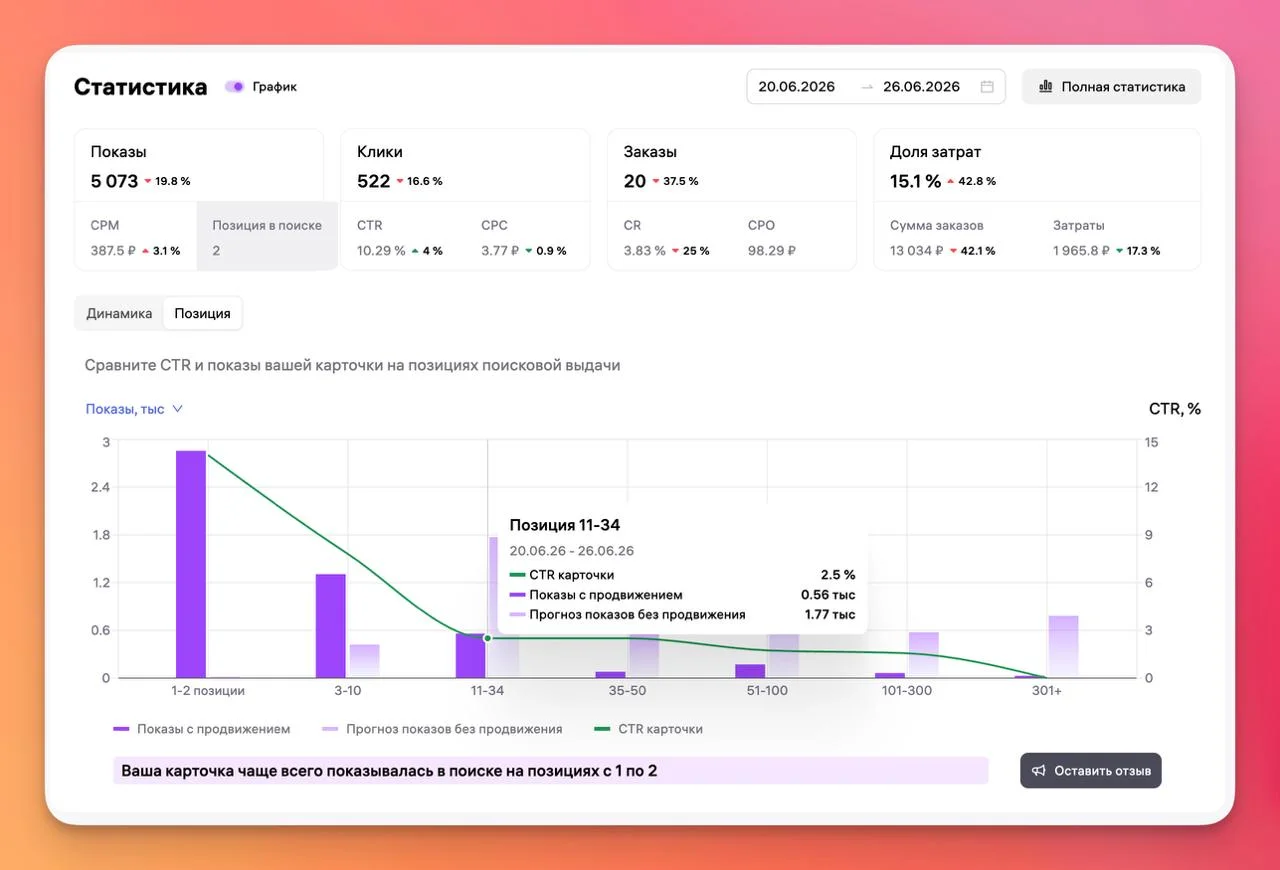Toggle the График switch off
Screen dimensions: 1280x870
[234, 87]
